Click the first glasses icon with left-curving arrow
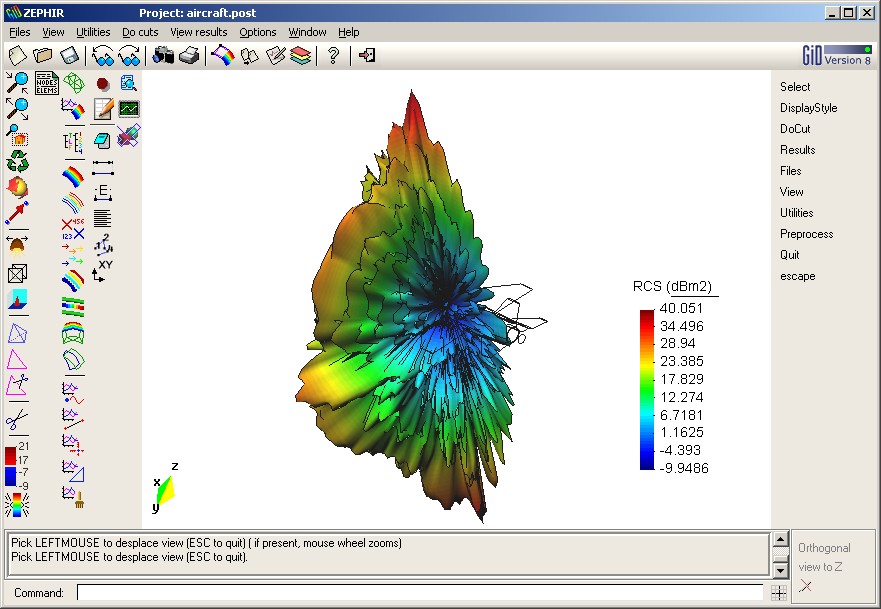 [x=103, y=55]
